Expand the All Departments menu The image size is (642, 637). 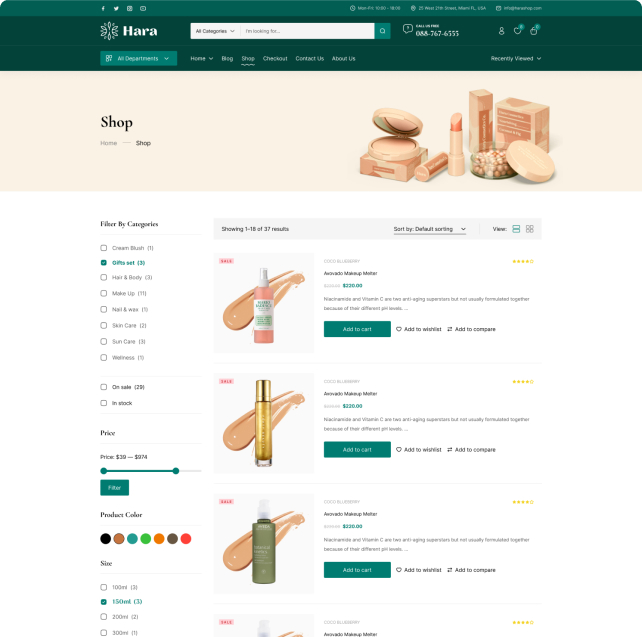[x=138, y=59]
